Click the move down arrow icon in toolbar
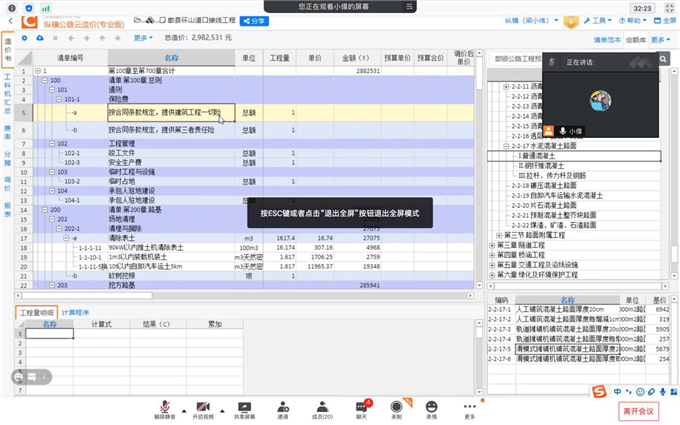The width and height of the screenshot is (680, 425). coord(118,38)
